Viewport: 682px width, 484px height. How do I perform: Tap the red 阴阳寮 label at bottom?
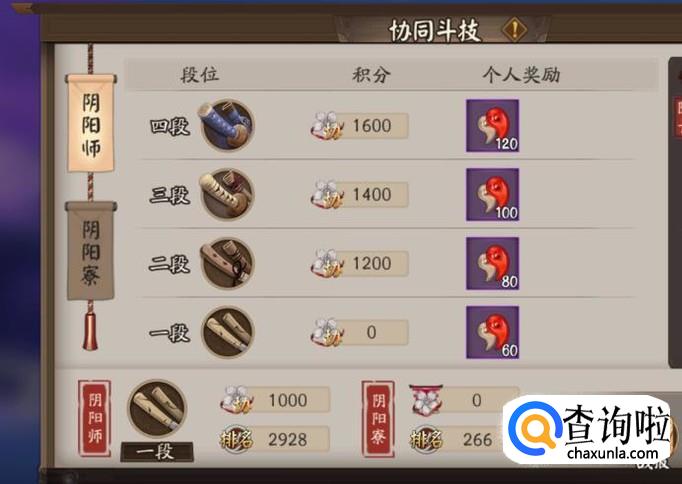click(x=378, y=418)
